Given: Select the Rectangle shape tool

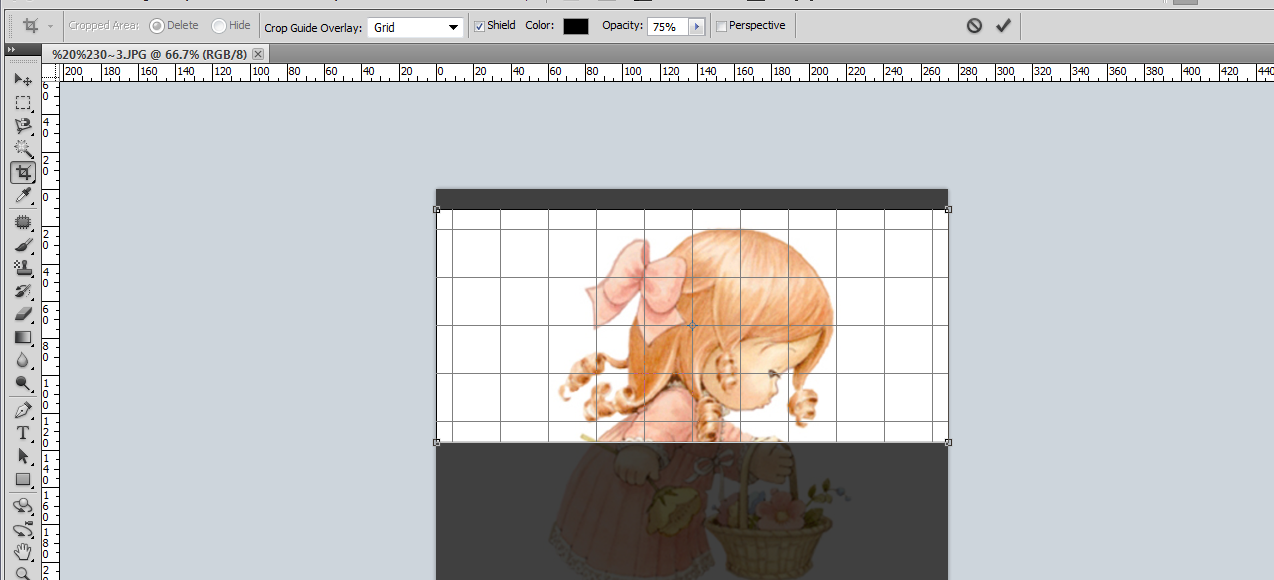Looking at the screenshot, I should pos(23,479).
